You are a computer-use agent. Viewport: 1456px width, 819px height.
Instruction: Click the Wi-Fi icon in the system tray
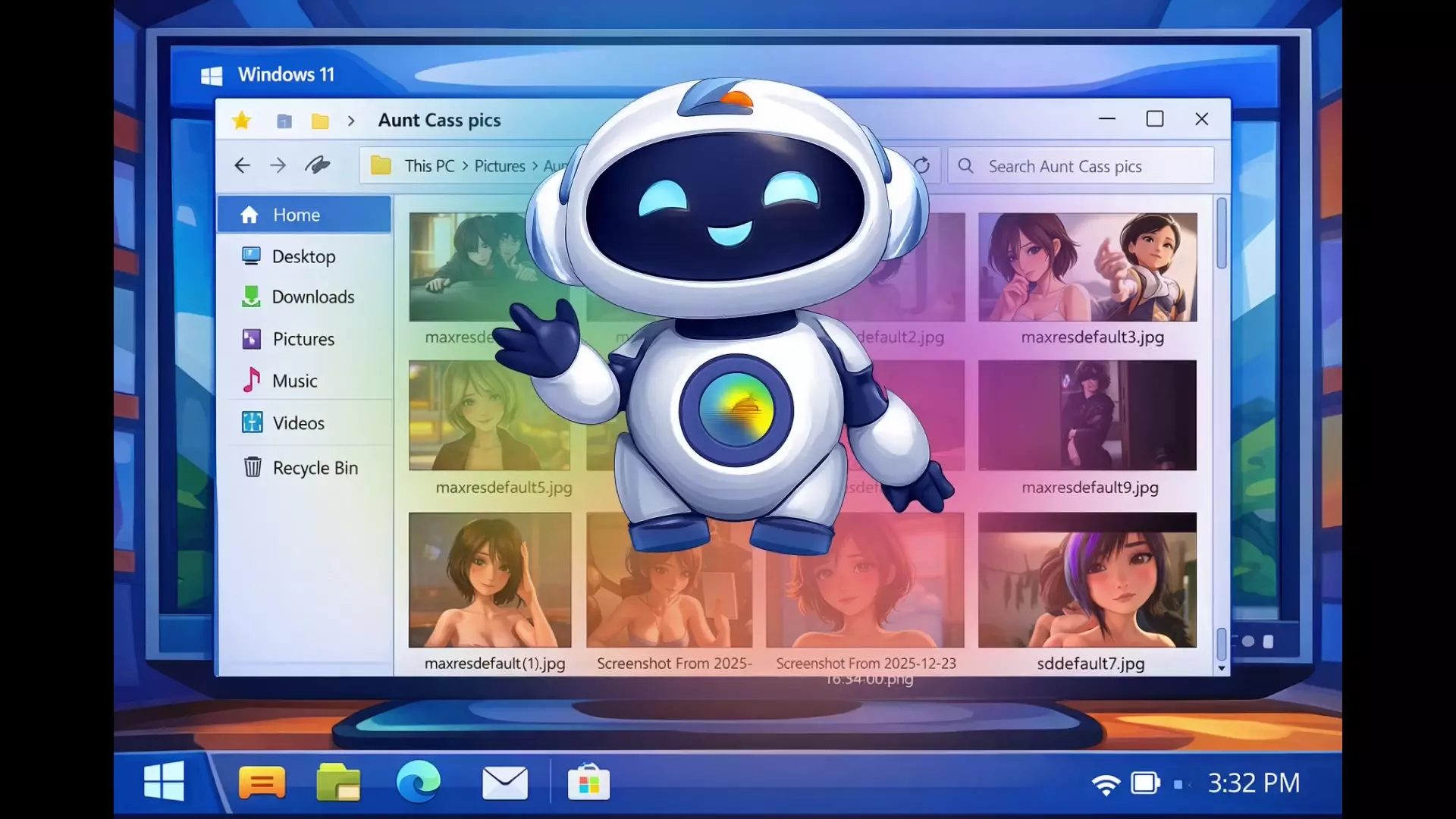click(x=1106, y=784)
